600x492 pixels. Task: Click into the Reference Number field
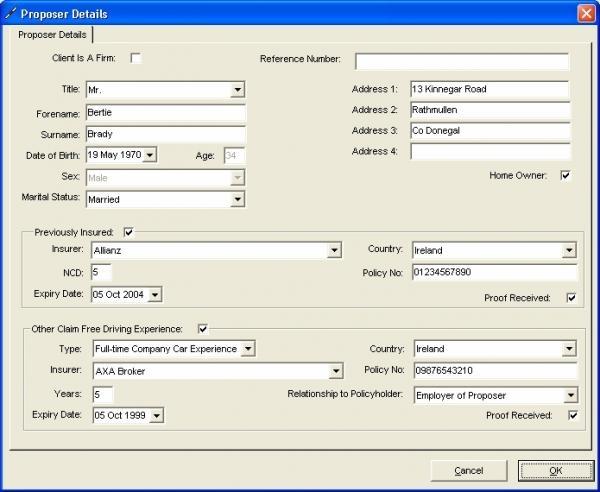461,61
